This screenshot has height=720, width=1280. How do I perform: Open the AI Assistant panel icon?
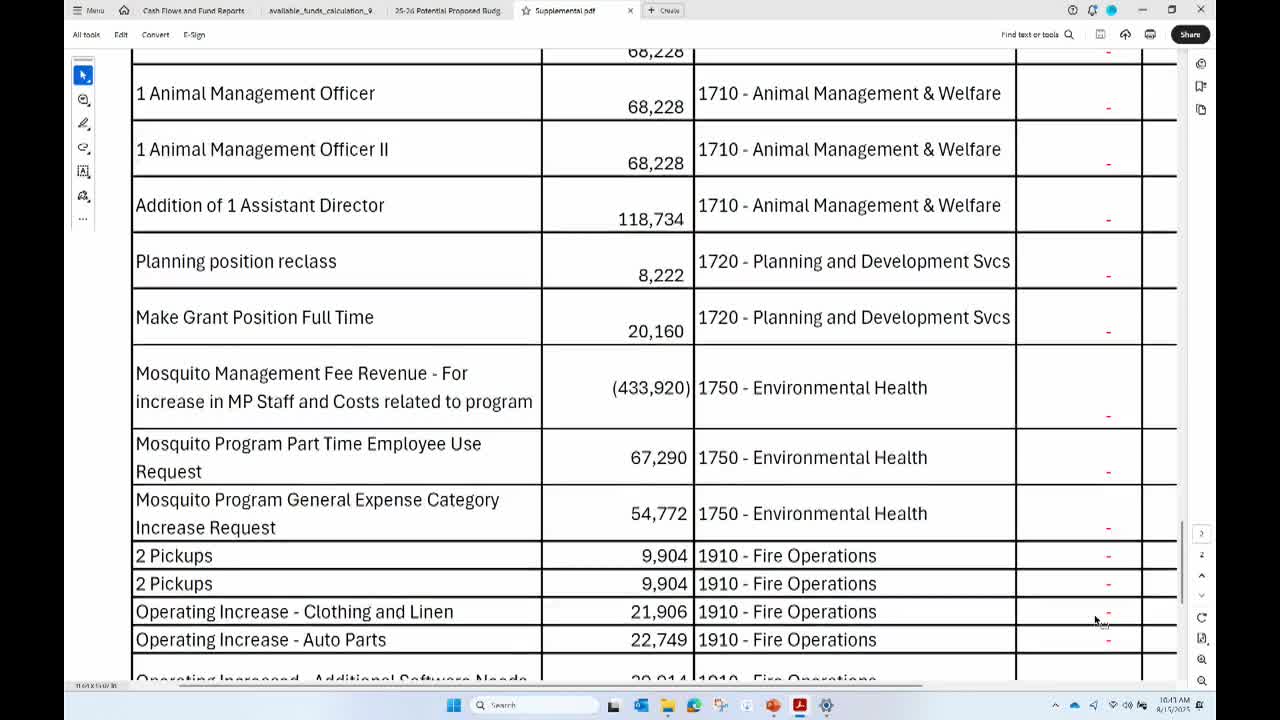click(x=1201, y=64)
